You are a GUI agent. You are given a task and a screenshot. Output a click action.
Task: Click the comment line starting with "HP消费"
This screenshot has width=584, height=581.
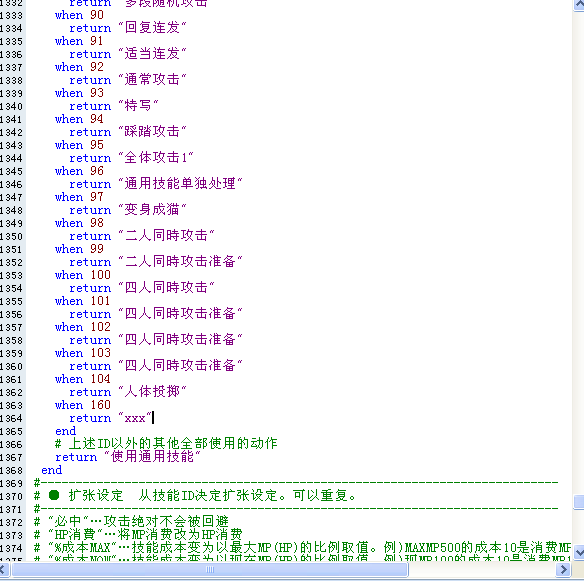138,535
